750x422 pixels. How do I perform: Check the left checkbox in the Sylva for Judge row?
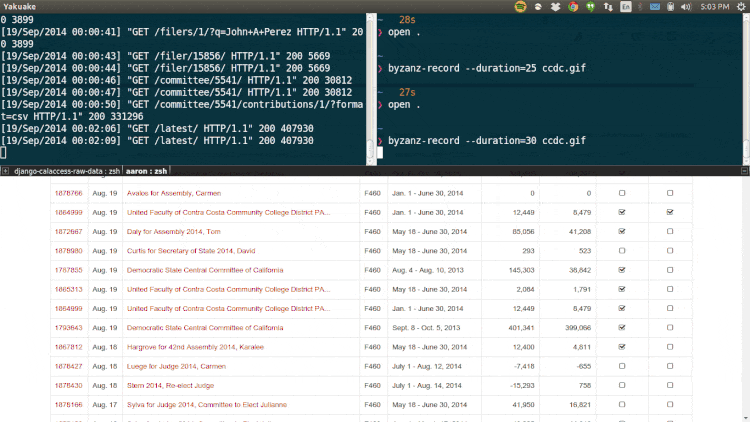coord(622,404)
